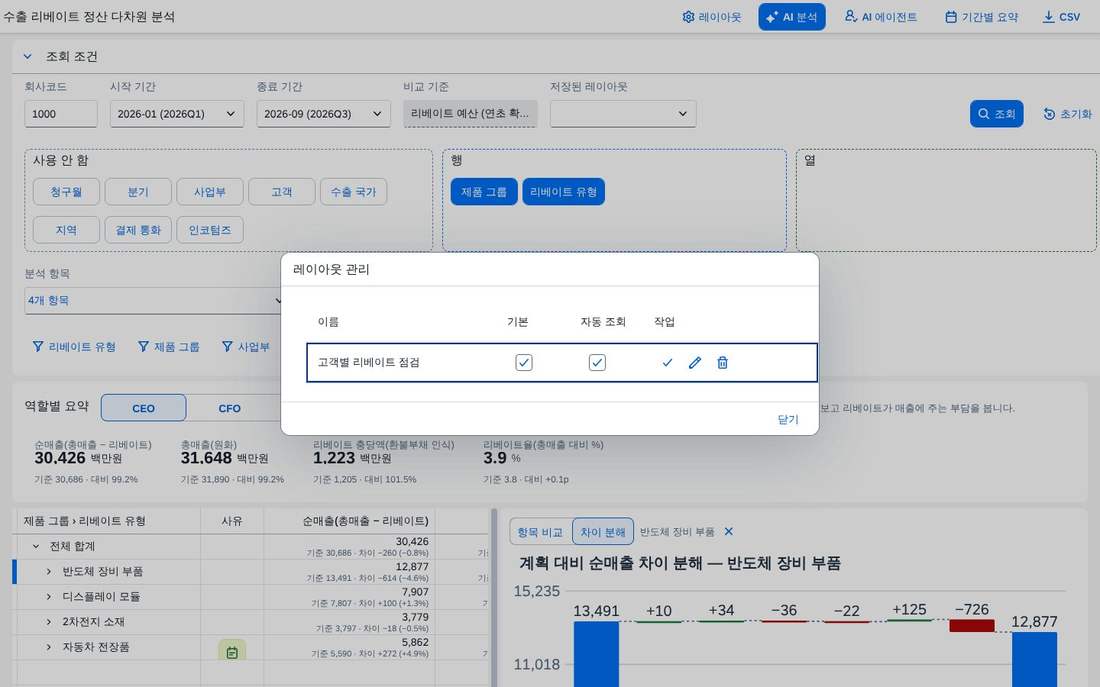Click the 사유 column header
Viewport: 1100px width, 687px height.
232,521
